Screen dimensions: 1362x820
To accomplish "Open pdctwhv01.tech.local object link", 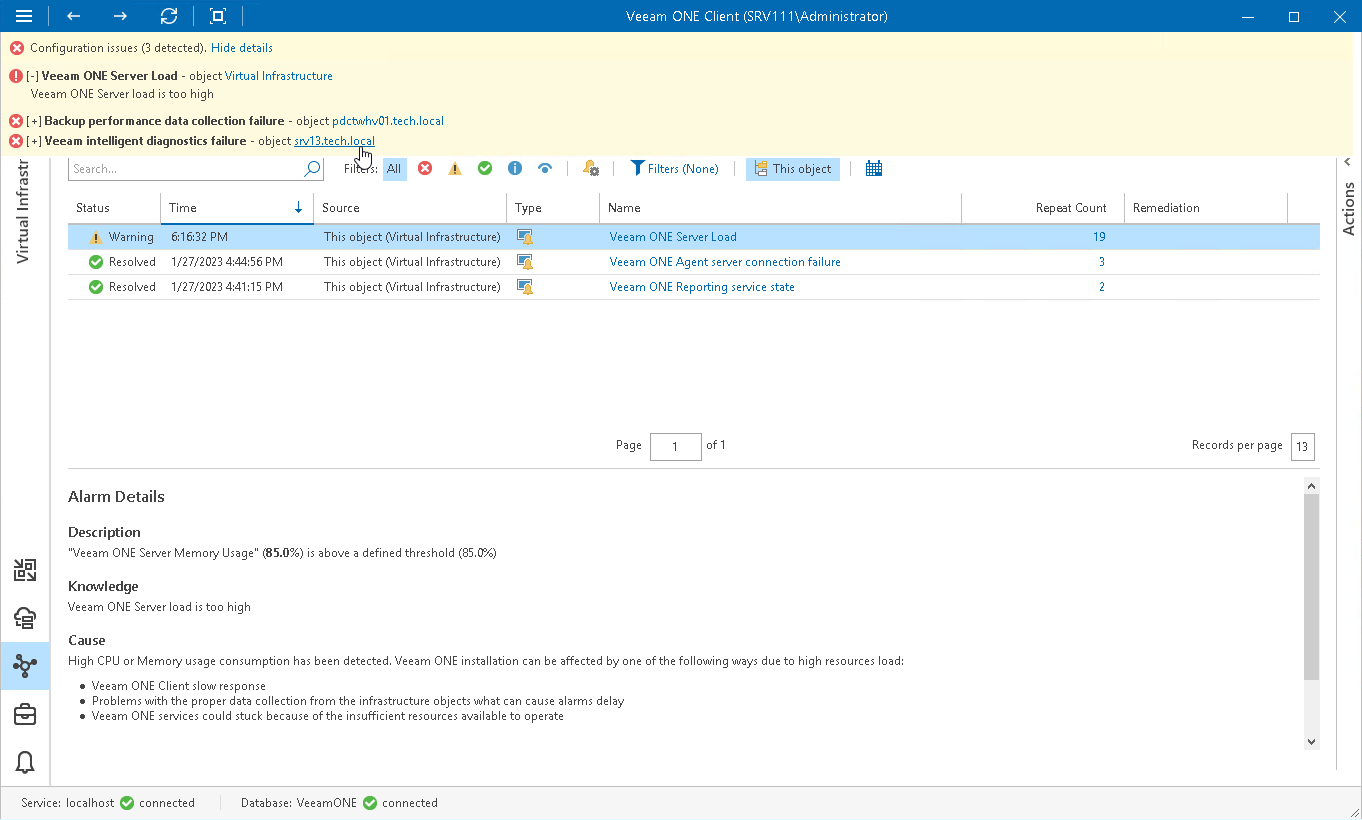I will point(388,121).
